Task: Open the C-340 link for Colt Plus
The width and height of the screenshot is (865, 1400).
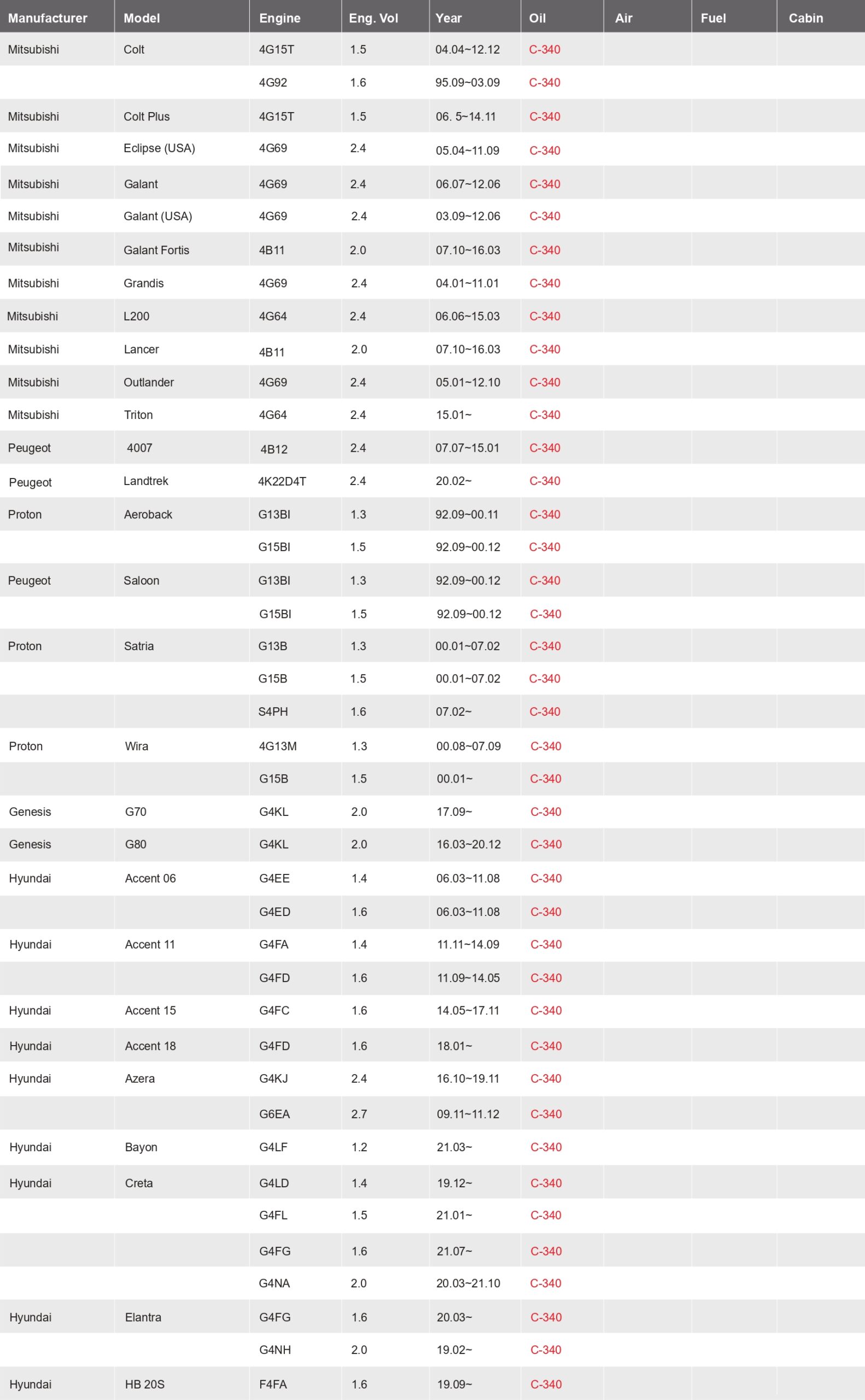Action: 545,116
